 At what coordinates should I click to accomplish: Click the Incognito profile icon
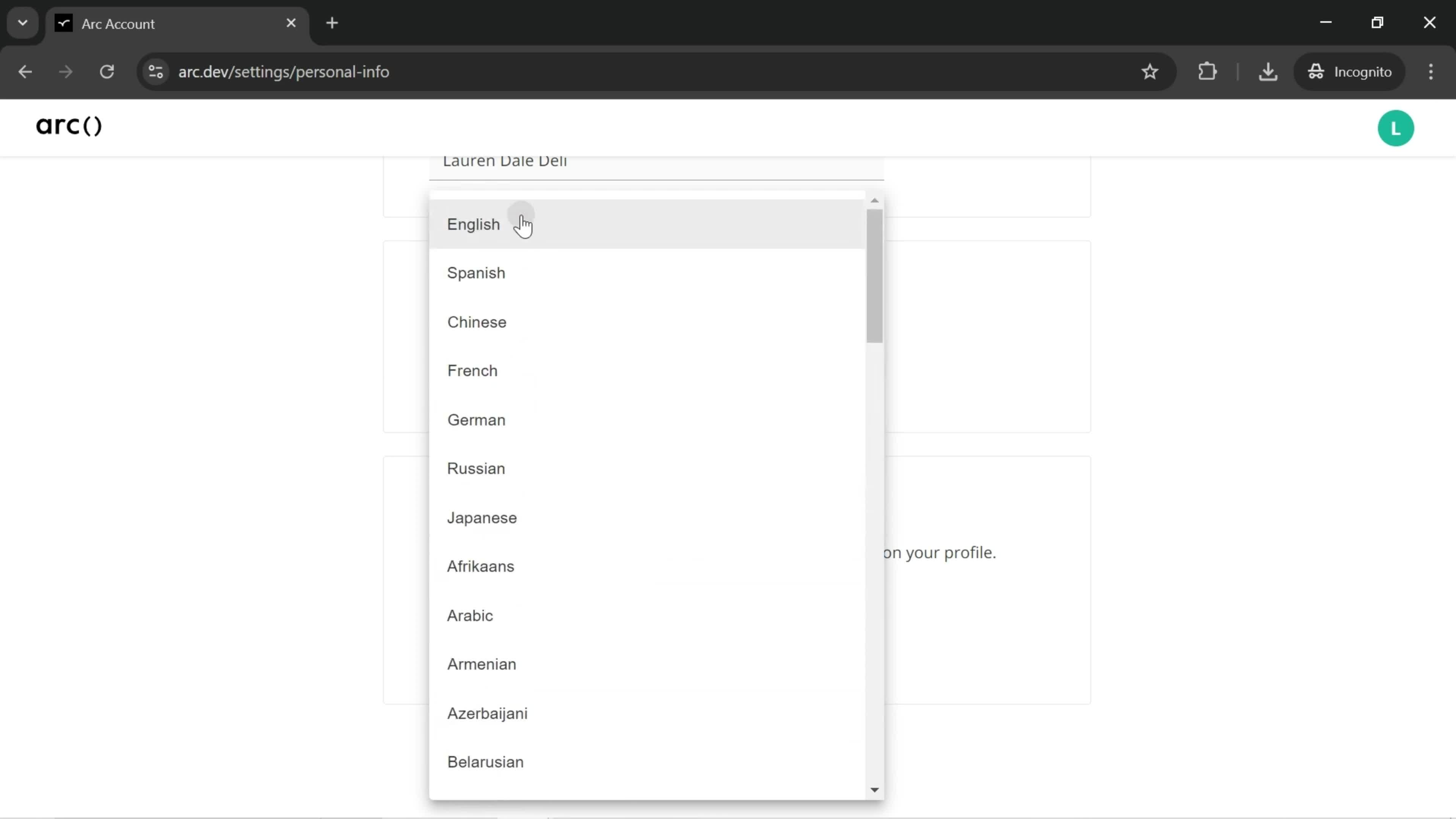[1315, 71]
